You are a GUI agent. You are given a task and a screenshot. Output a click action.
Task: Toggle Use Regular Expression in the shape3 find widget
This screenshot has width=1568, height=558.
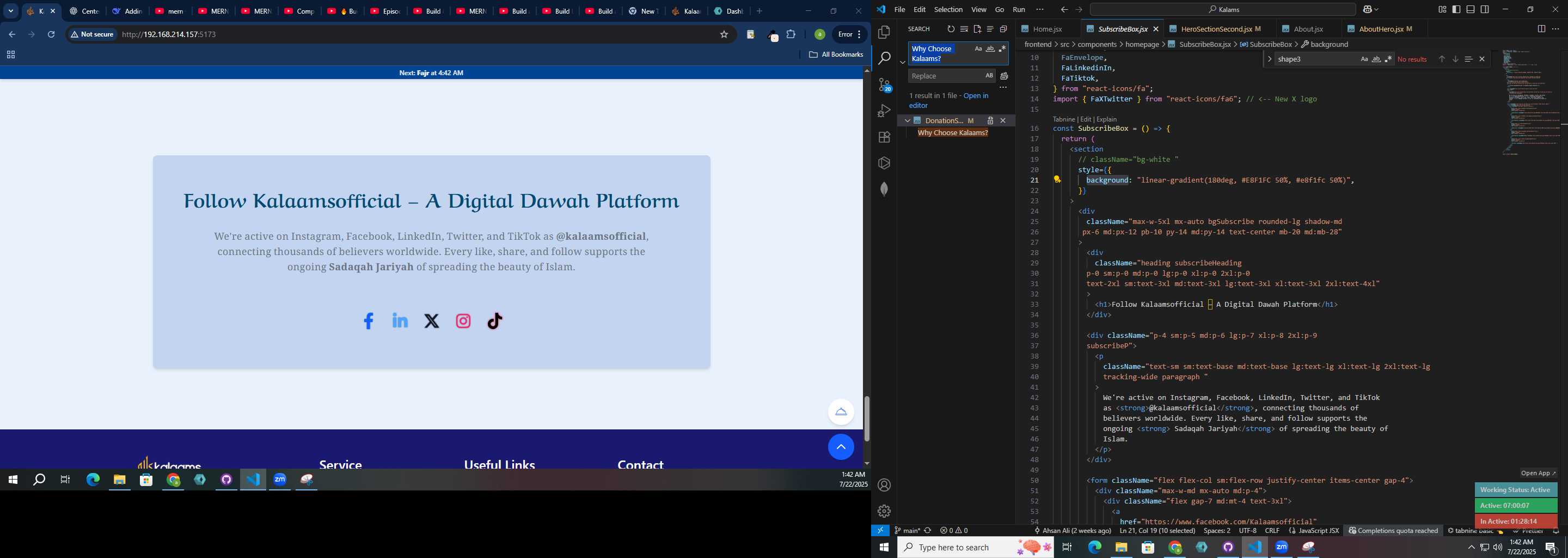[x=1388, y=59]
